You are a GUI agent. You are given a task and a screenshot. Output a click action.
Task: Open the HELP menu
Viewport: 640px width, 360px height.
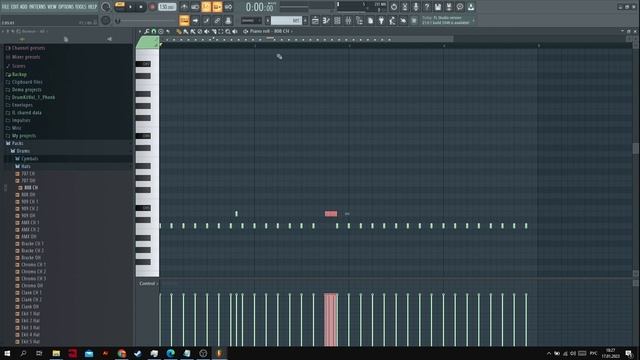[92, 7]
